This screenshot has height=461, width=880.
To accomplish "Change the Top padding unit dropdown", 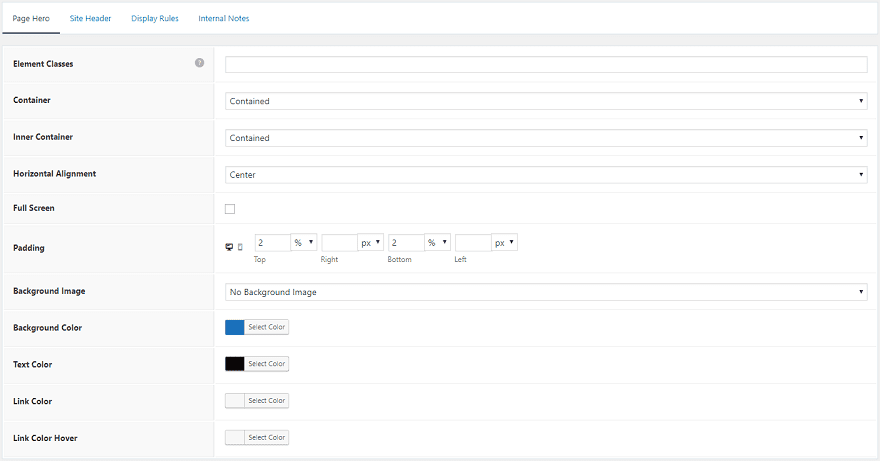I will coord(304,243).
